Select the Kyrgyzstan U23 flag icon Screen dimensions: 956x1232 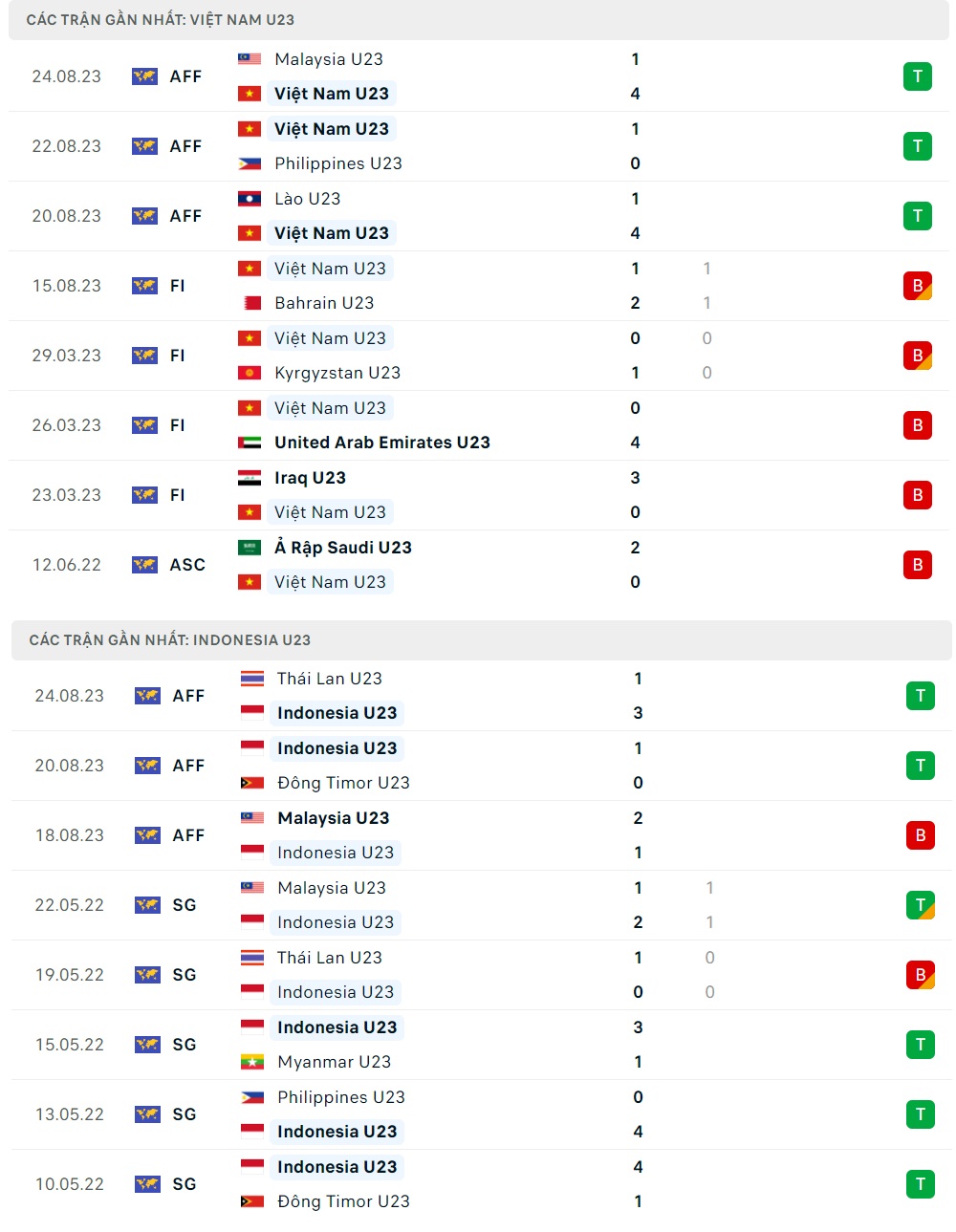pos(250,373)
